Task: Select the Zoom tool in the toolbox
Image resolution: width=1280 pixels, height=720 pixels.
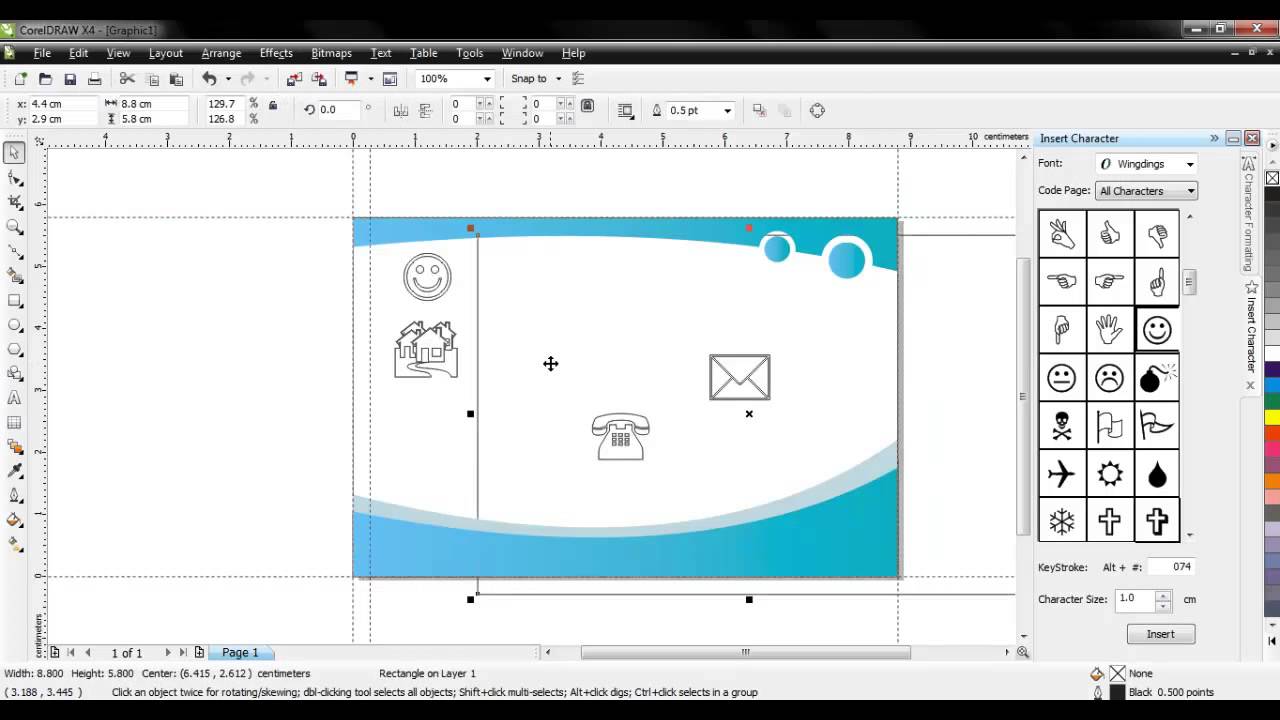Action: [x=14, y=227]
